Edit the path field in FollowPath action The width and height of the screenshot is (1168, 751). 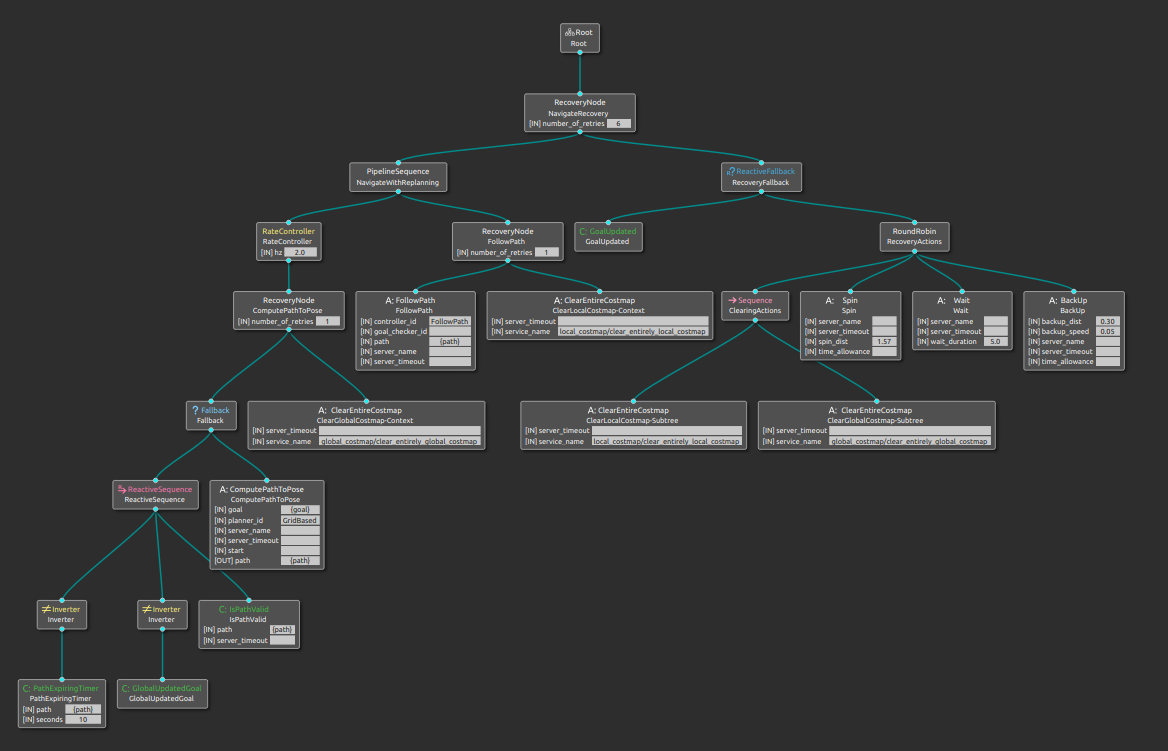click(x=450, y=341)
